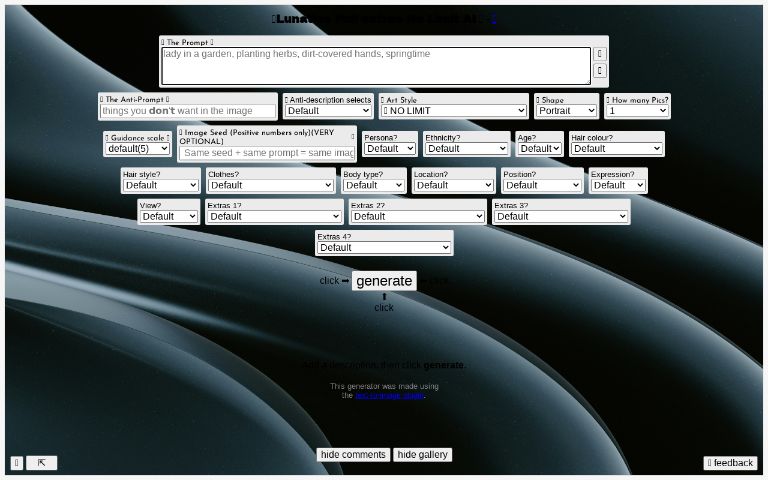The width and height of the screenshot is (768, 480).
Task: Open the feedback button
Action: [x=730, y=463]
